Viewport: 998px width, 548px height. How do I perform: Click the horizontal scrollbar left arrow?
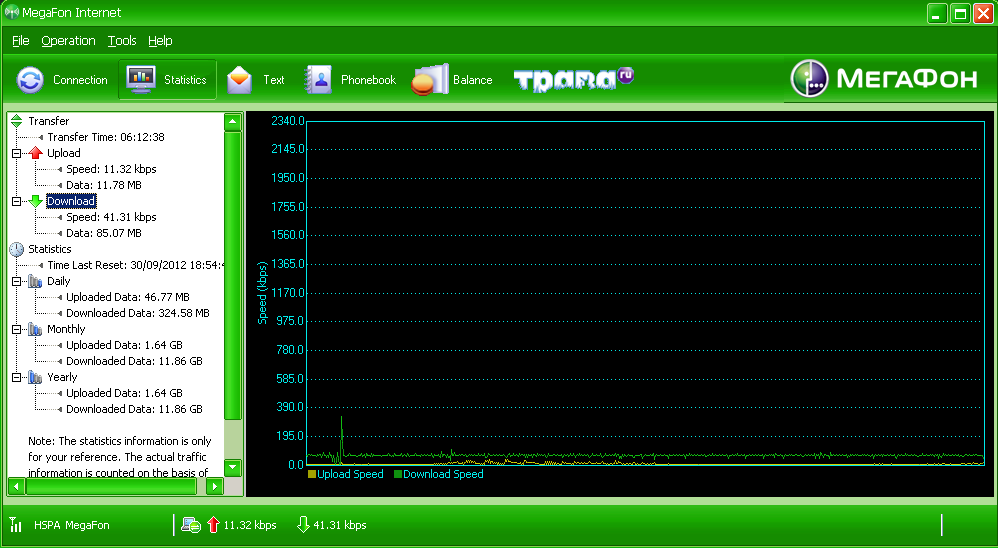16,487
